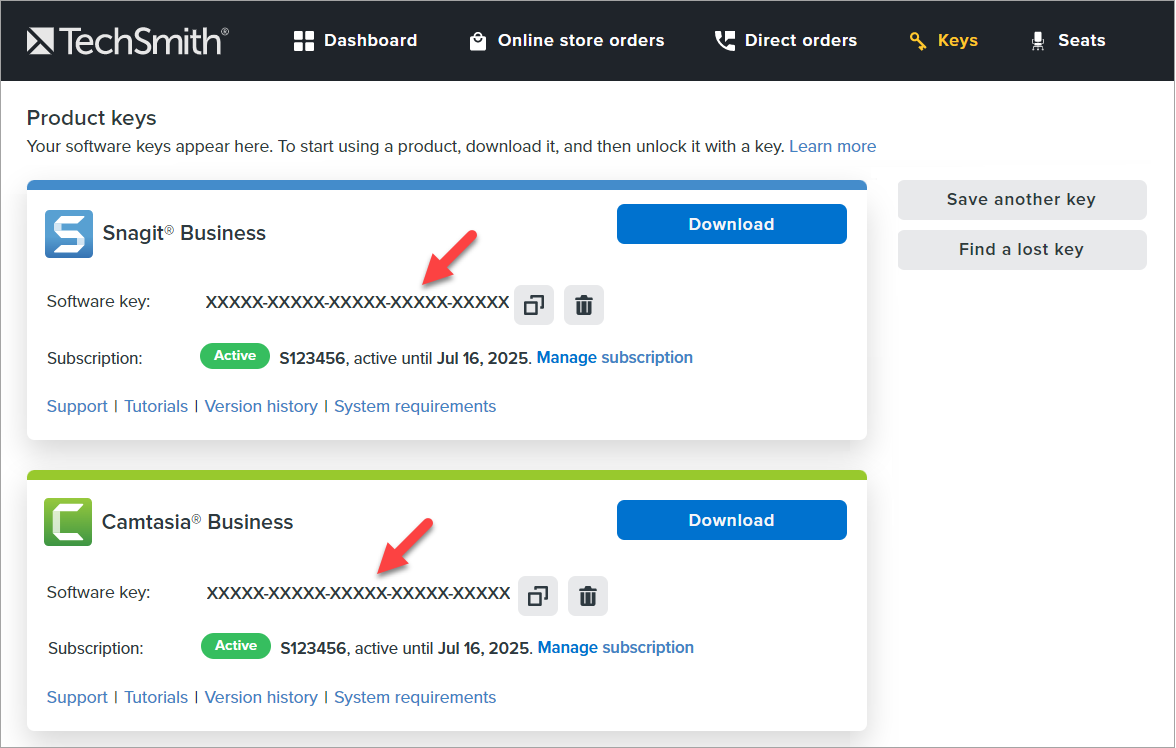The height and width of the screenshot is (748, 1176).
Task: Go to Online store orders
Action: [x=566, y=41]
